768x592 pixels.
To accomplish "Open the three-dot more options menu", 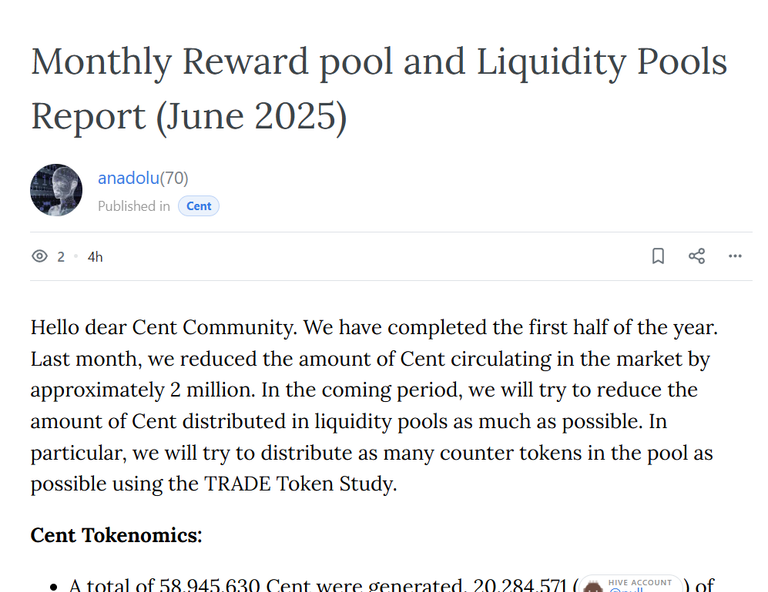I will point(735,256).
